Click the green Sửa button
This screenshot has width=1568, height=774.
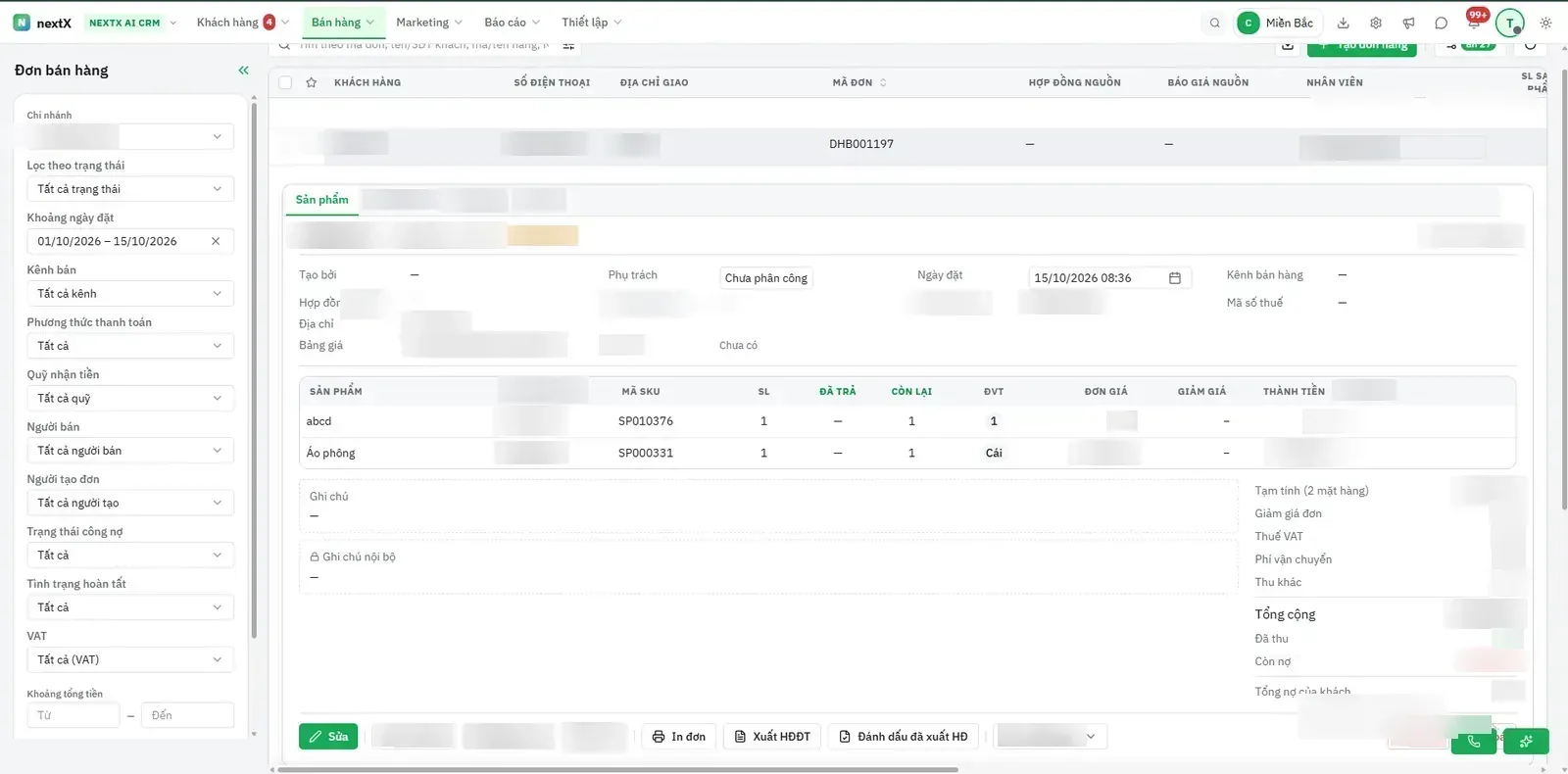tap(328, 737)
